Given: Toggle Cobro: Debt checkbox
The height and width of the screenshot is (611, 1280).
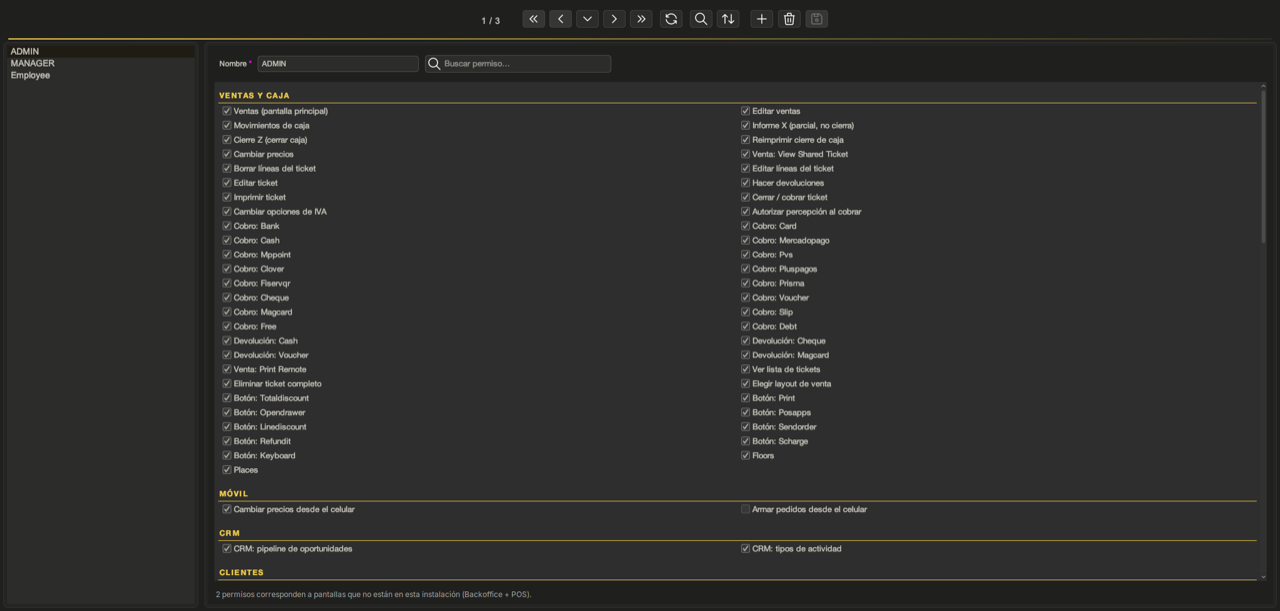Looking at the screenshot, I should click(x=745, y=326).
